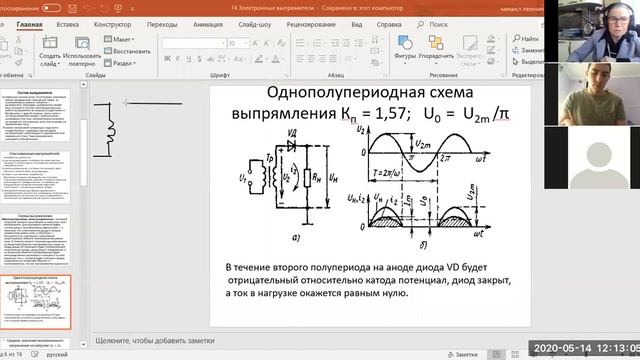
Task: Open the Раздел section dropdown
Action: [x=120, y=63]
